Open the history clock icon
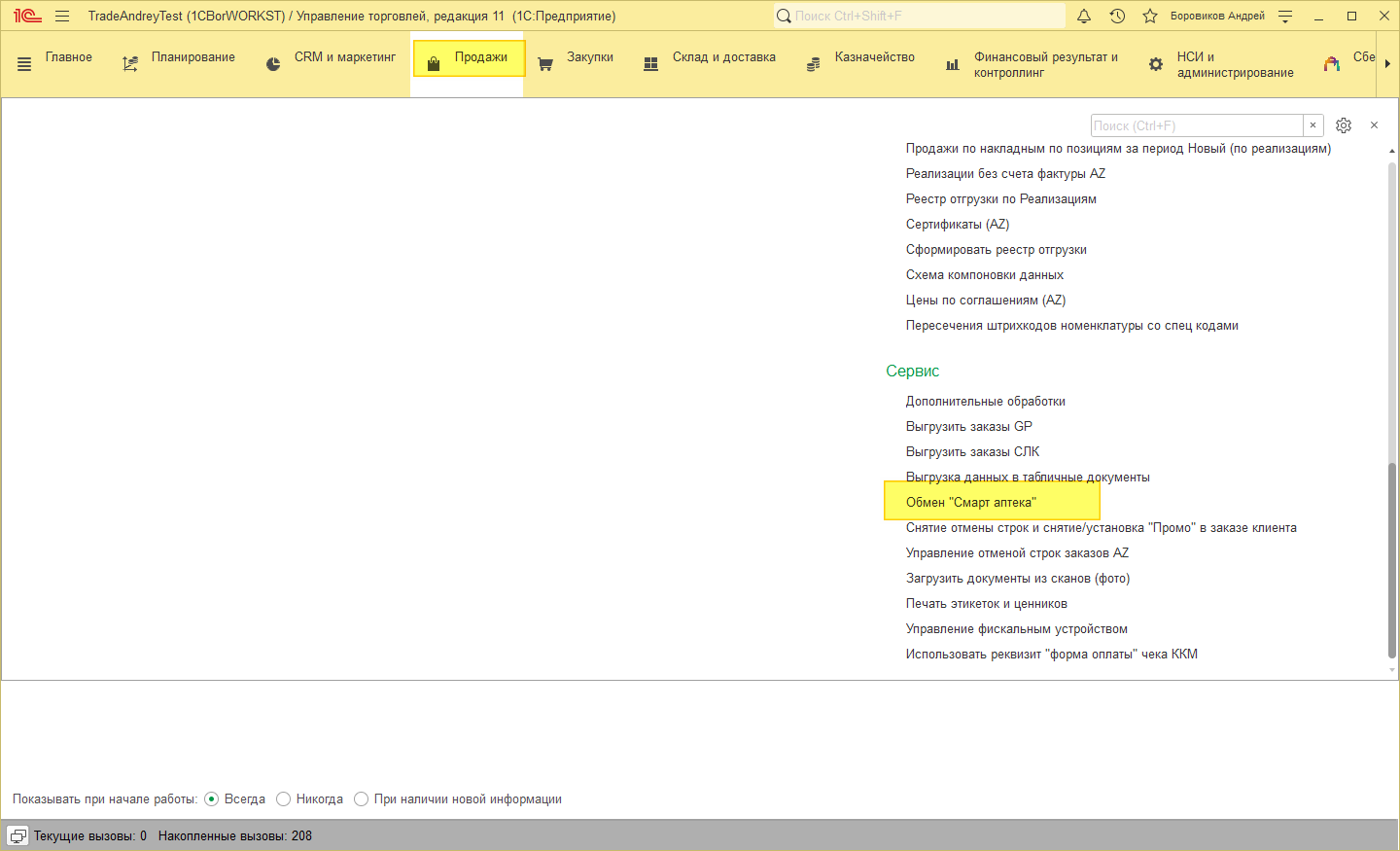 click(1117, 16)
